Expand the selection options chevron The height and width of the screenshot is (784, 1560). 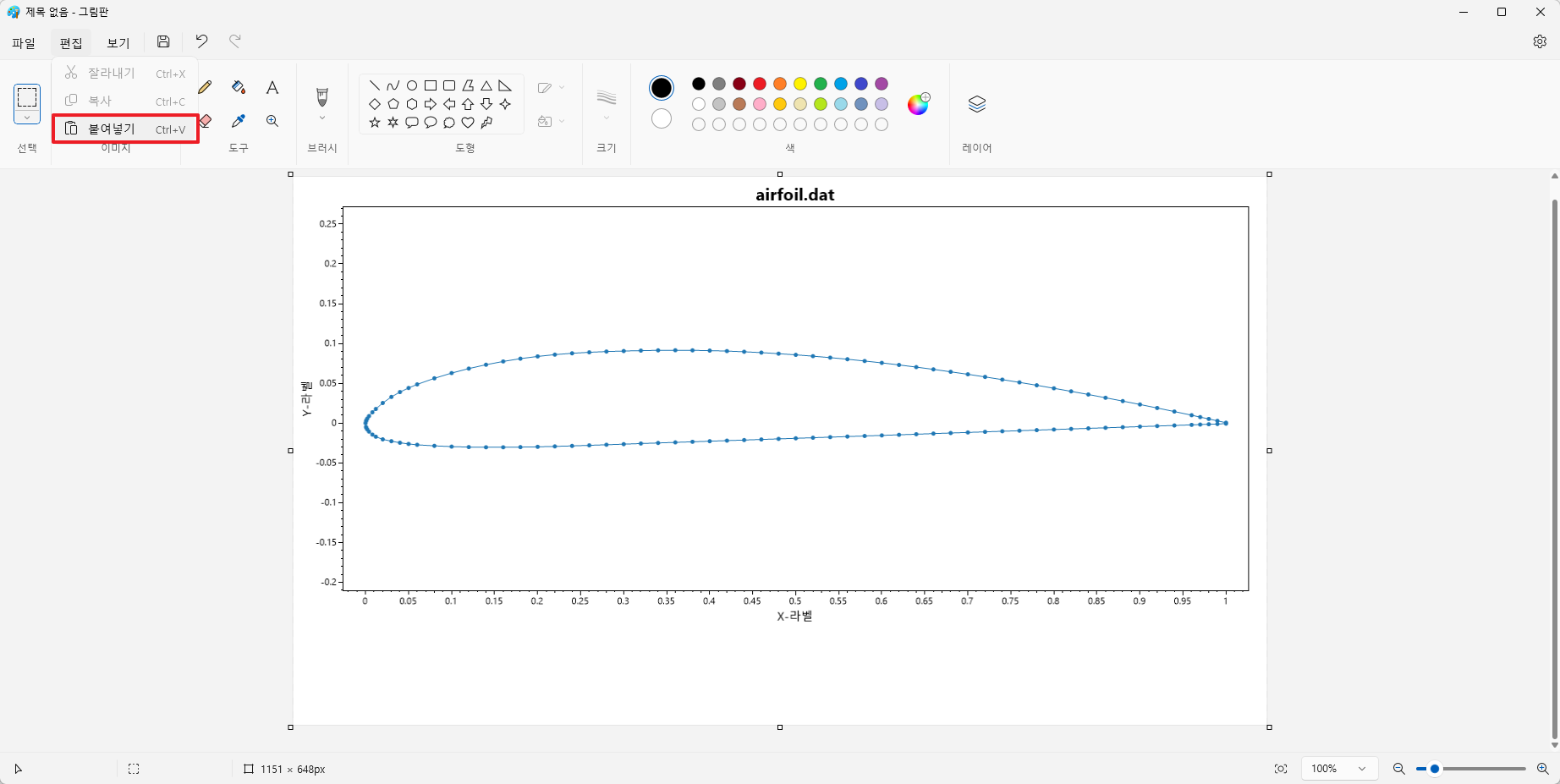(x=27, y=118)
